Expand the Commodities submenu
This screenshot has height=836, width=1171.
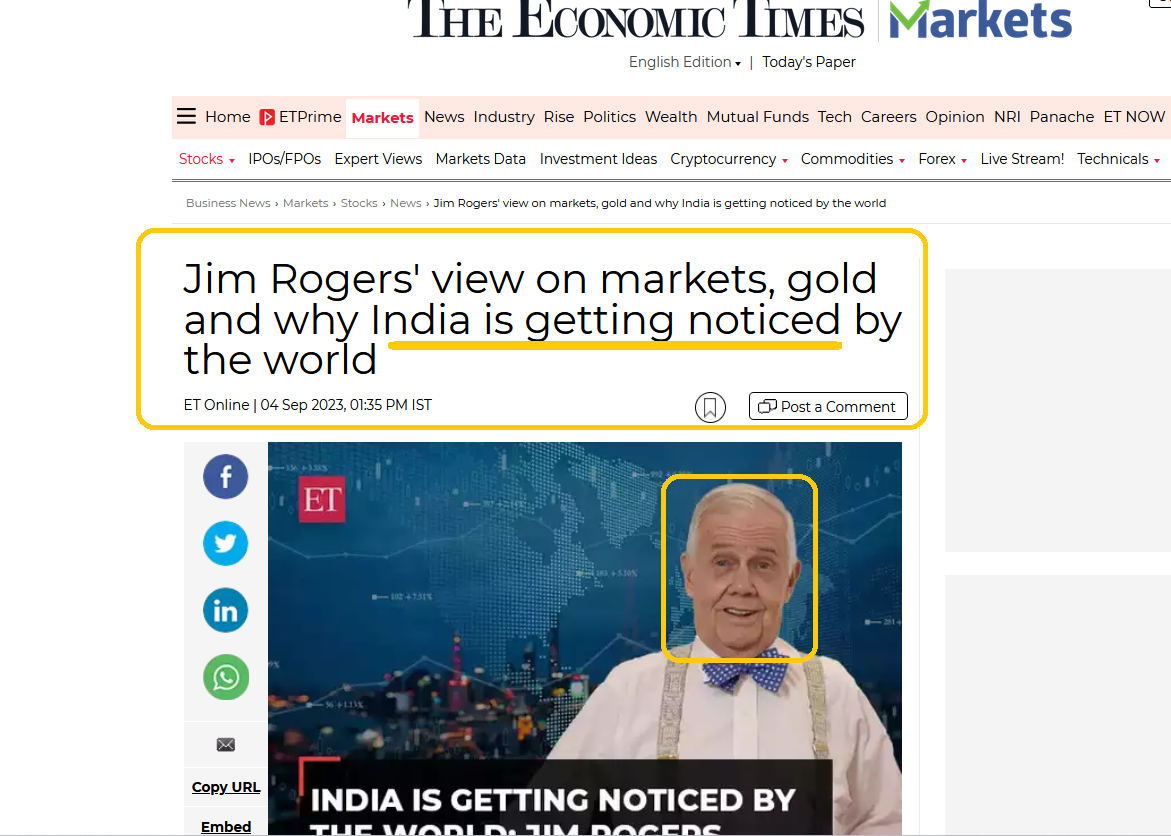(x=853, y=159)
